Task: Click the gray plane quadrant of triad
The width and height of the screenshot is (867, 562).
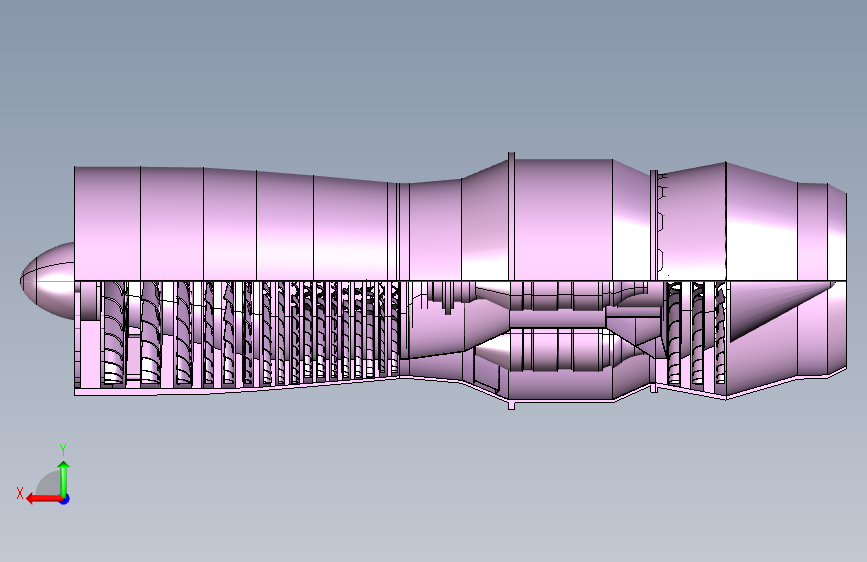Action: point(49,485)
